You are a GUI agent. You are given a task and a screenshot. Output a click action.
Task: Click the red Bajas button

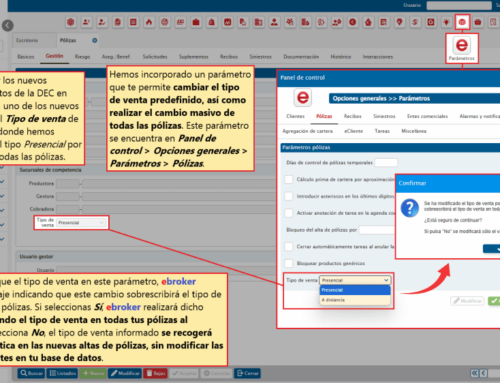tap(155, 373)
